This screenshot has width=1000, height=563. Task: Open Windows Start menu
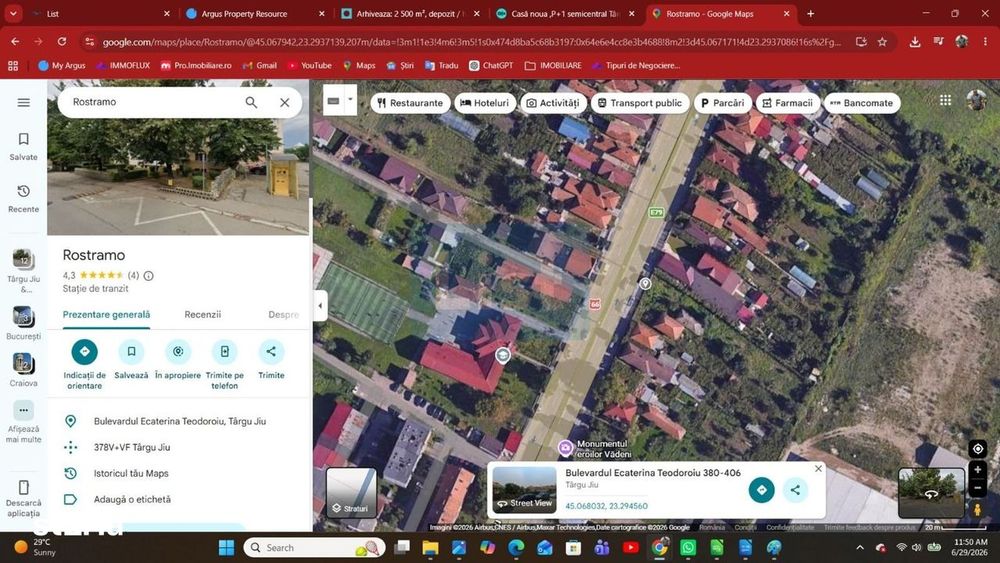click(226, 548)
